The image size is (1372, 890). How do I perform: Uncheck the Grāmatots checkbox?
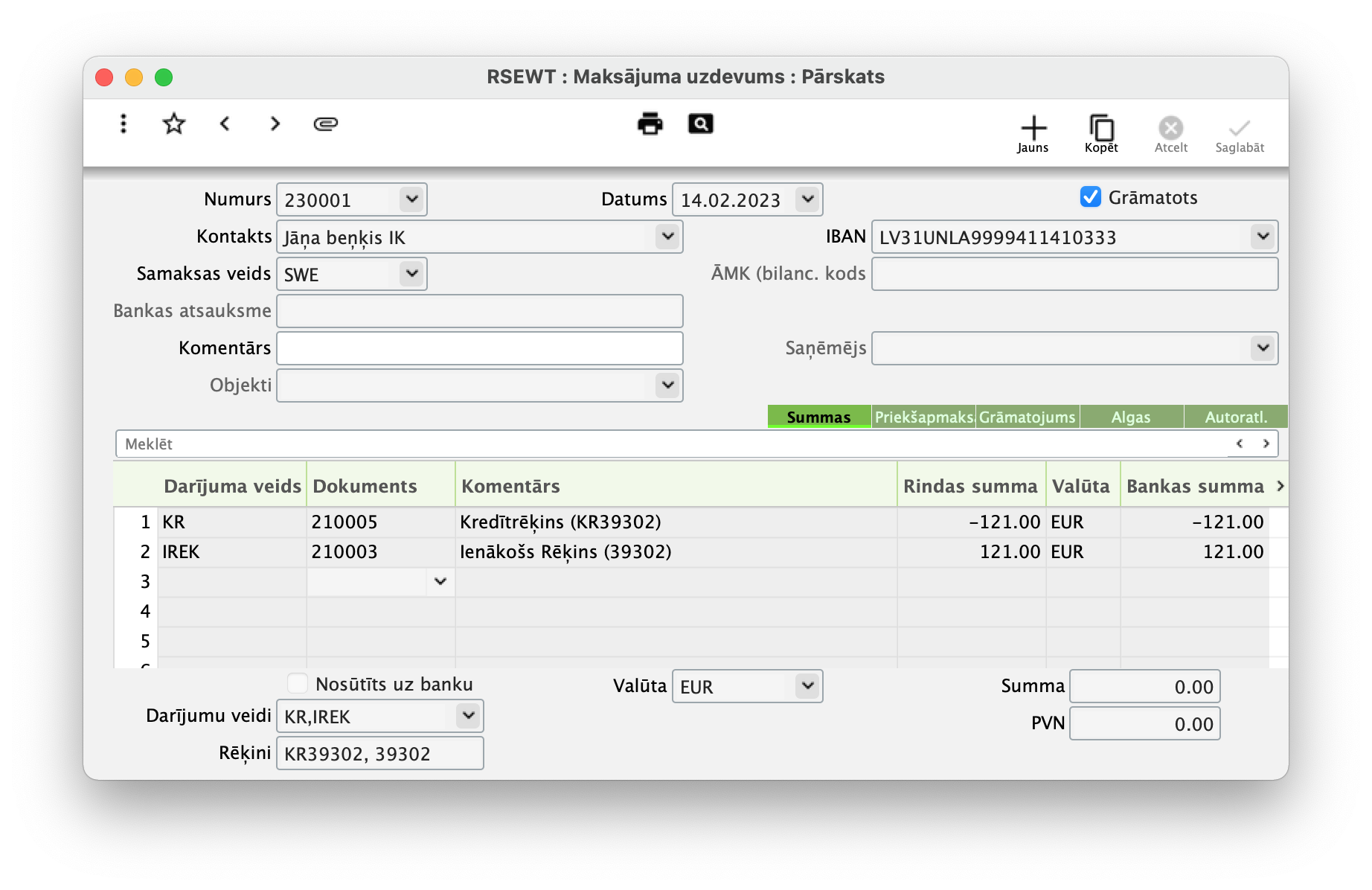[1090, 197]
